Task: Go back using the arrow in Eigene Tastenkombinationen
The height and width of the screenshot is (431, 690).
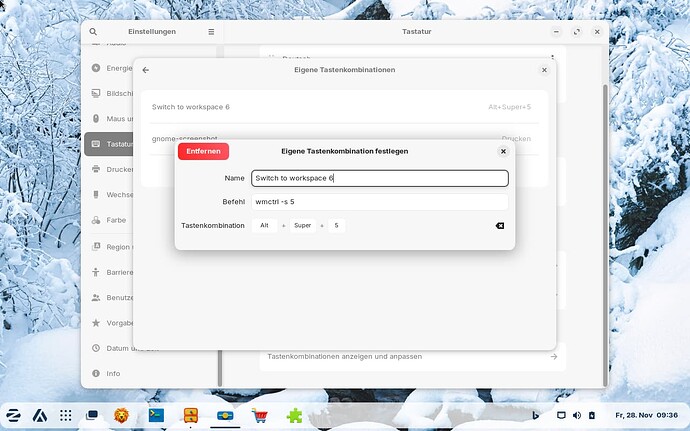Action: (x=146, y=70)
